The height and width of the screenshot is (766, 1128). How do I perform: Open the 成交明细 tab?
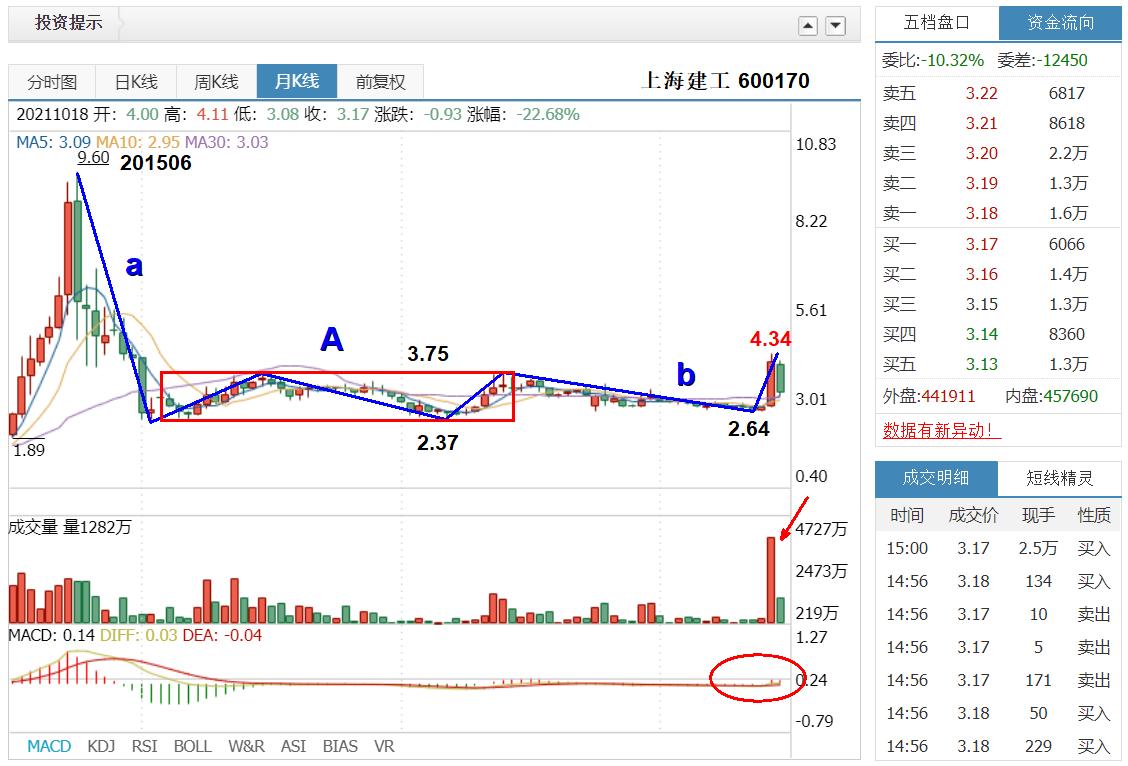pyautogui.click(x=936, y=478)
